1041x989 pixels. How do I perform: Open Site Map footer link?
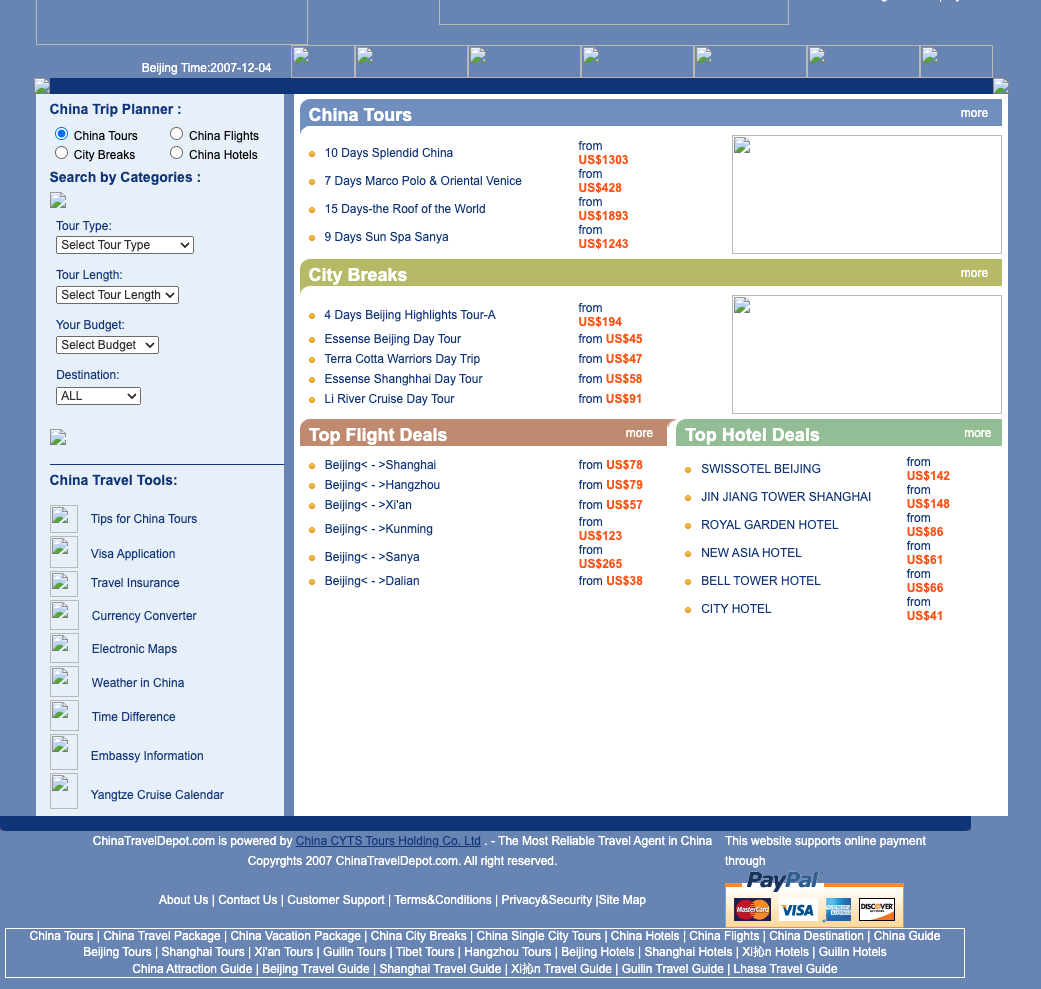point(622,899)
